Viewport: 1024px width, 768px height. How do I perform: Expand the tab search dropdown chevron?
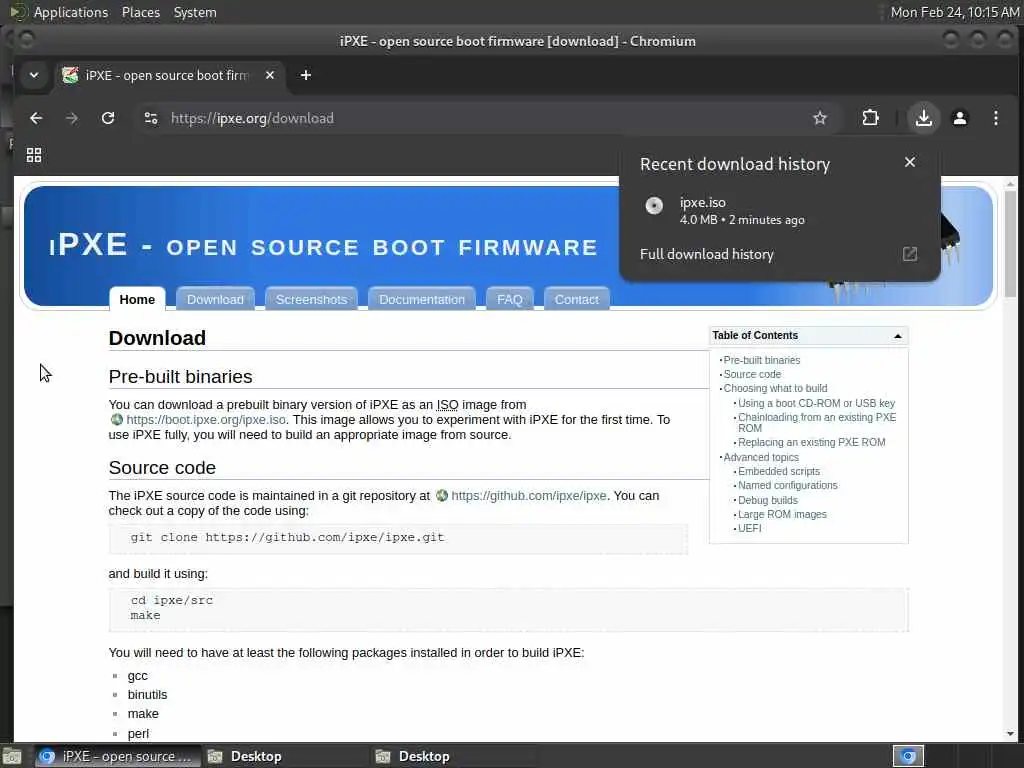coord(34,75)
